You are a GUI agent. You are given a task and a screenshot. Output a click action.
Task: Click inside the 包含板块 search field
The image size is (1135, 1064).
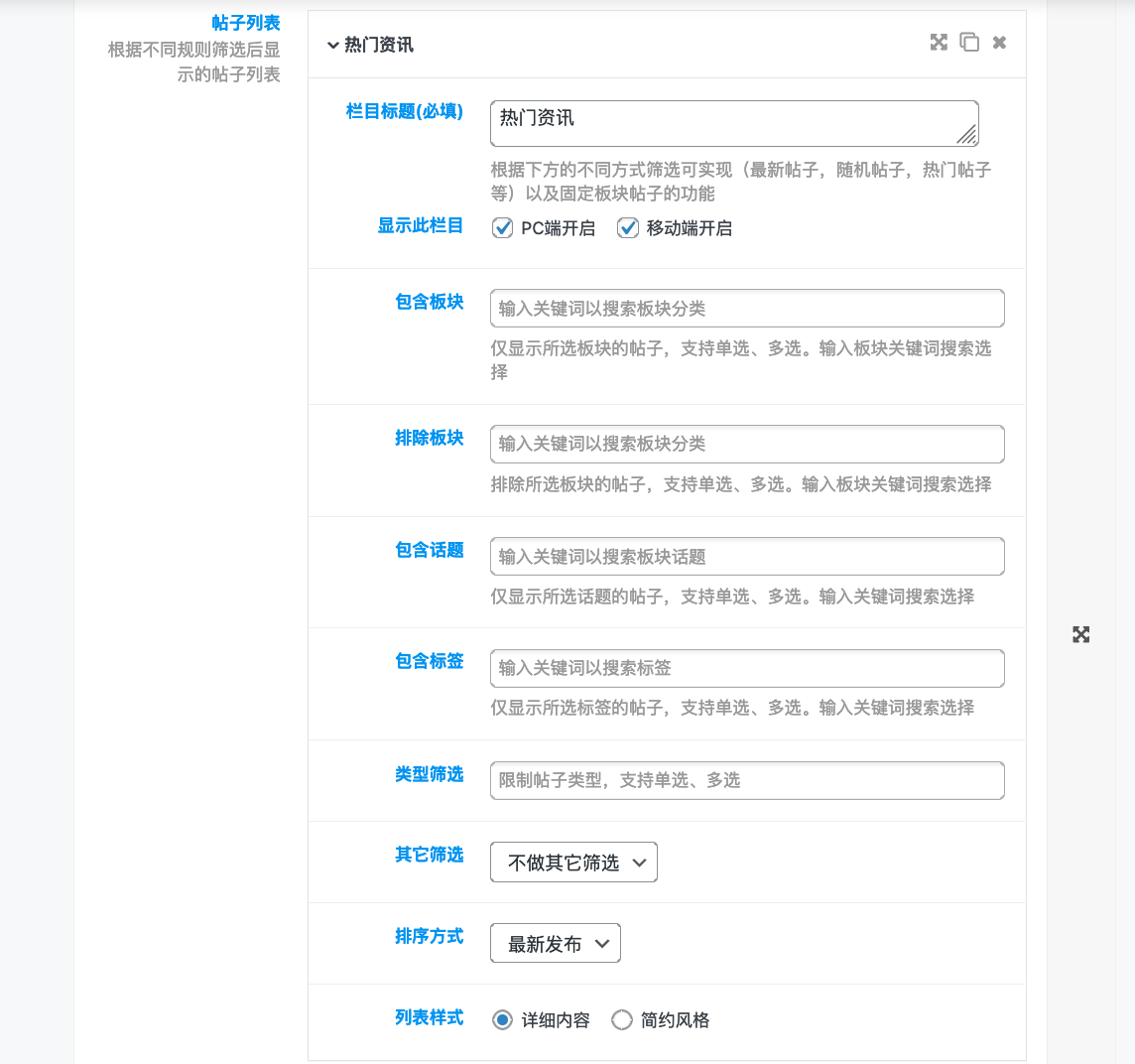[746, 308]
